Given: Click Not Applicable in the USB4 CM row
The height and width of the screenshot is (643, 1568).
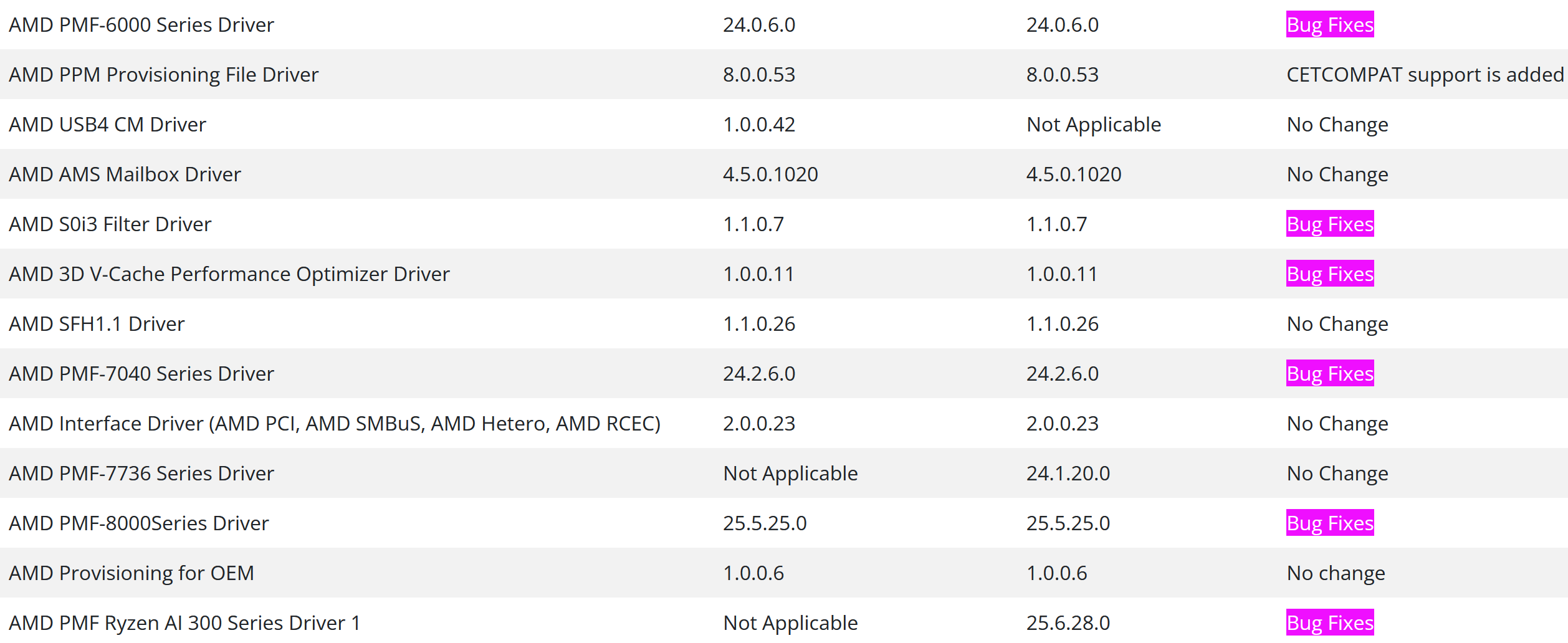Looking at the screenshot, I should point(1094,125).
